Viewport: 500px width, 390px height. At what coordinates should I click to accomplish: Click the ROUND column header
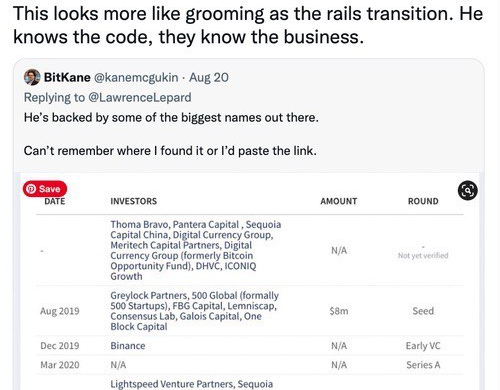pyautogui.click(x=423, y=201)
